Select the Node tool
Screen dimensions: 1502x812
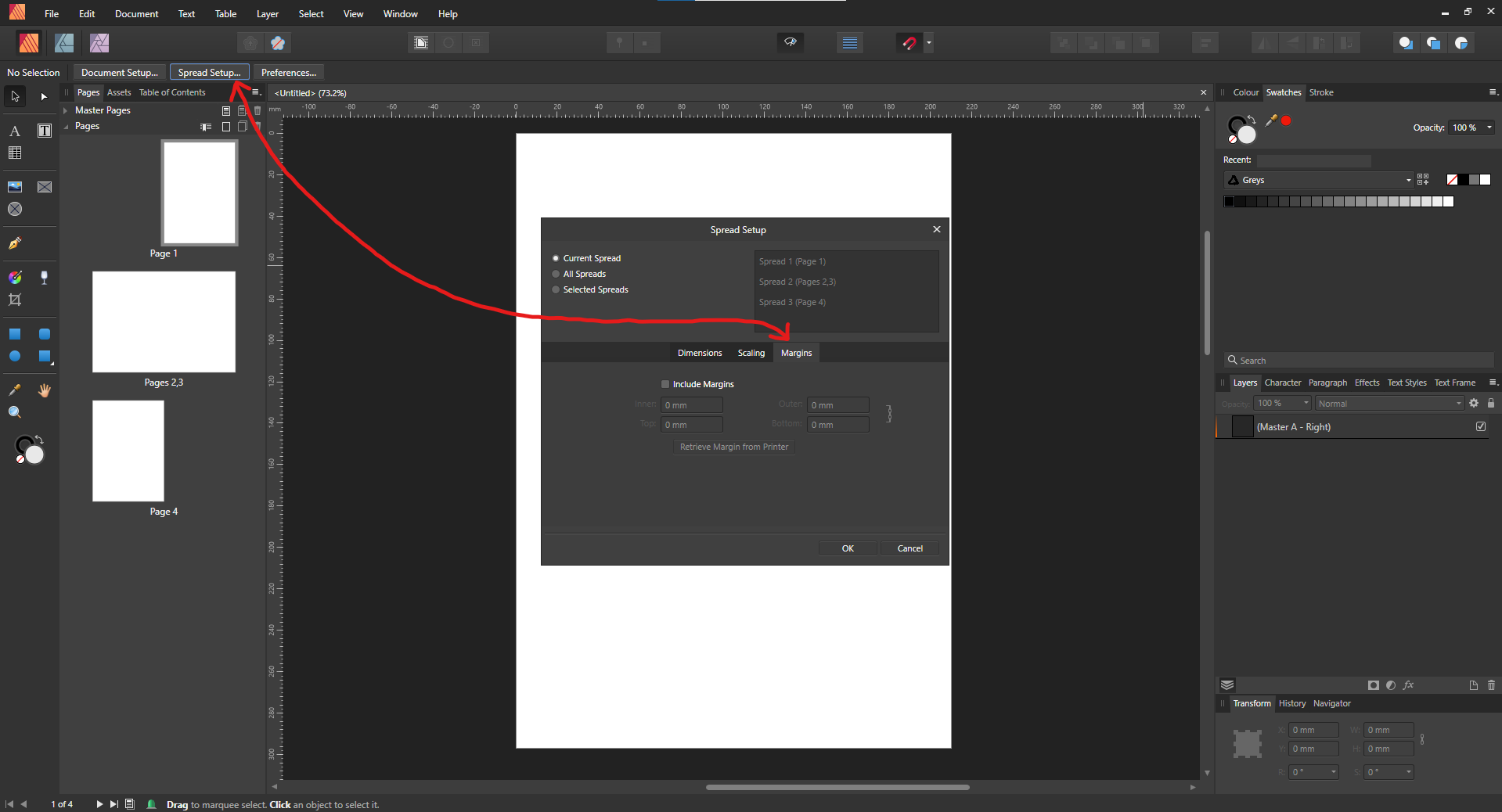pos(44,96)
